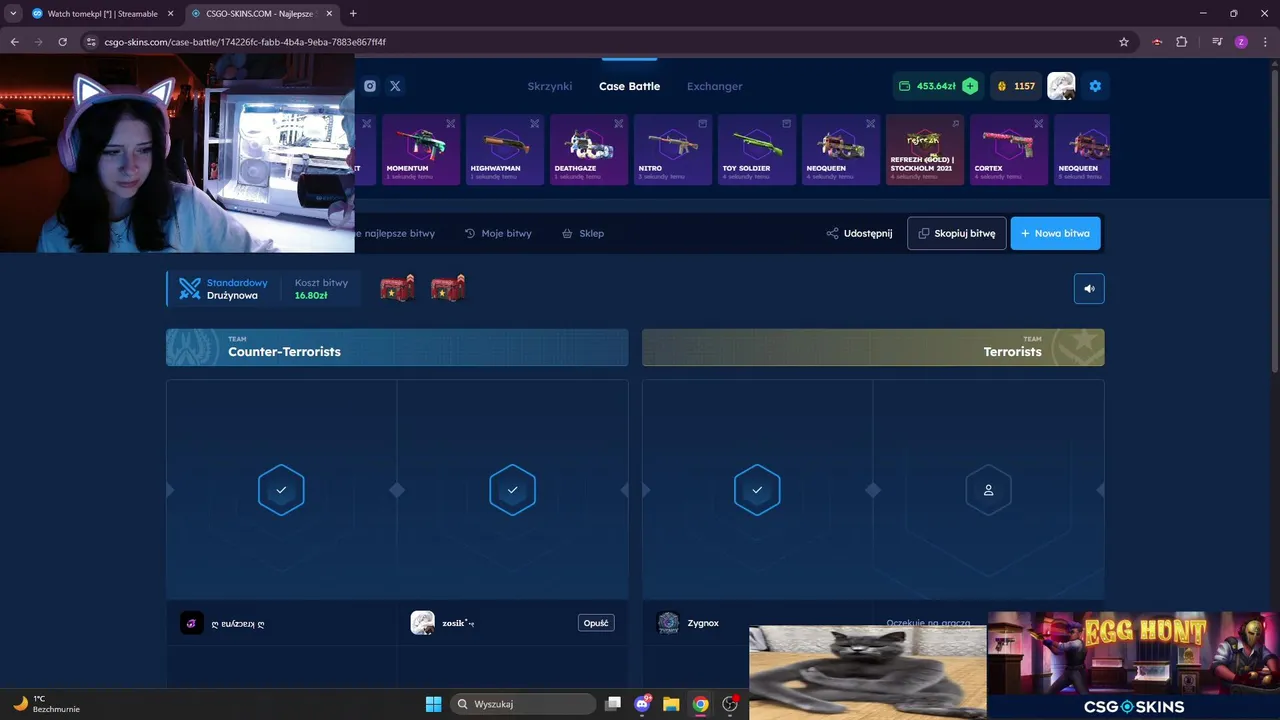1280x720 pixels.
Task: Open the REFREZH (GOLD) Stockholm 2021 drop card
Action: click(x=925, y=150)
